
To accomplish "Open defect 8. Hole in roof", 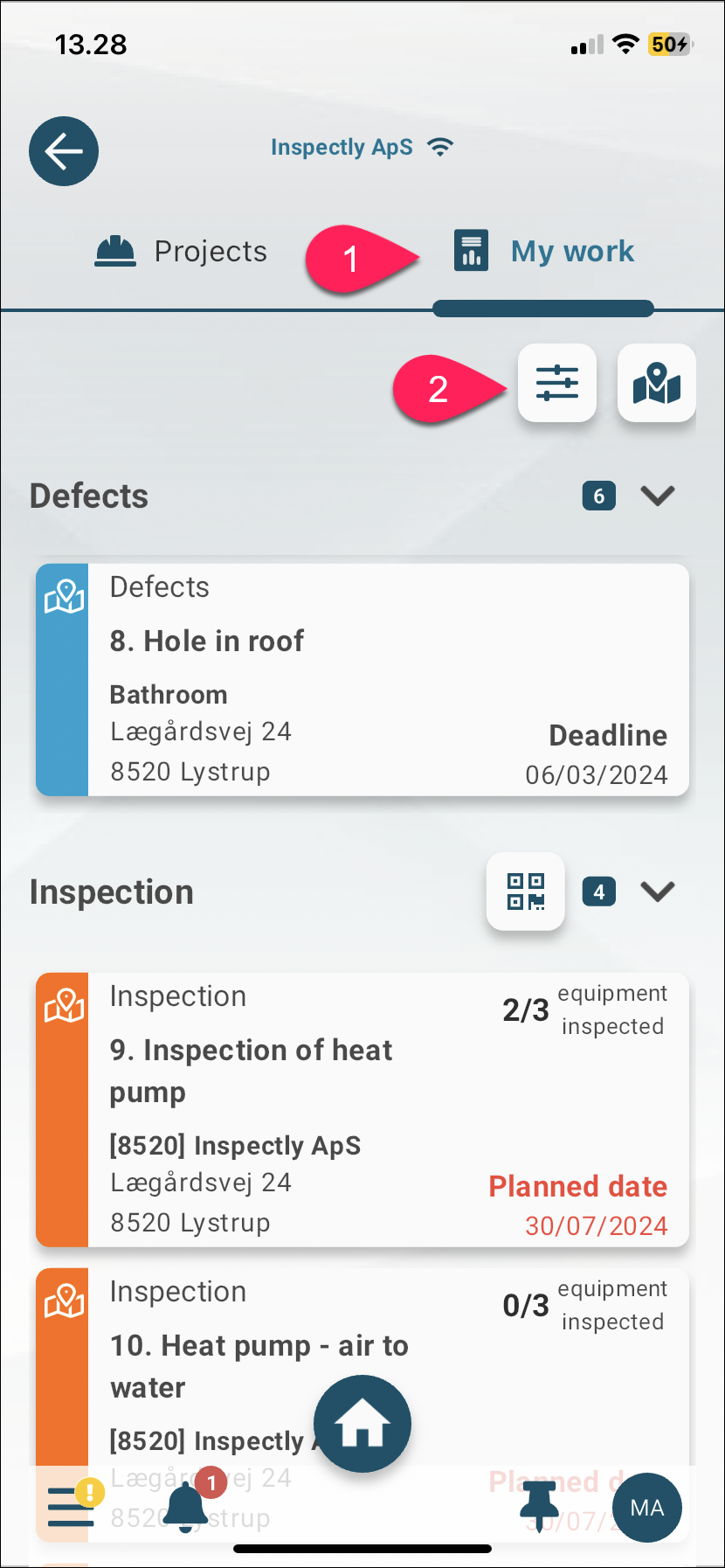I will 362,679.
